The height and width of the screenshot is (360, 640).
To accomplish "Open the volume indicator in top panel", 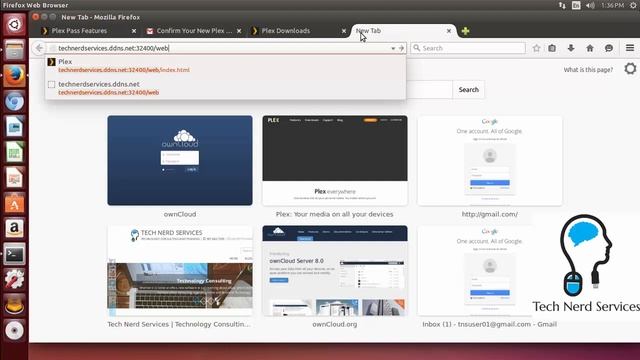I will pyautogui.click(x=590, y=5).
